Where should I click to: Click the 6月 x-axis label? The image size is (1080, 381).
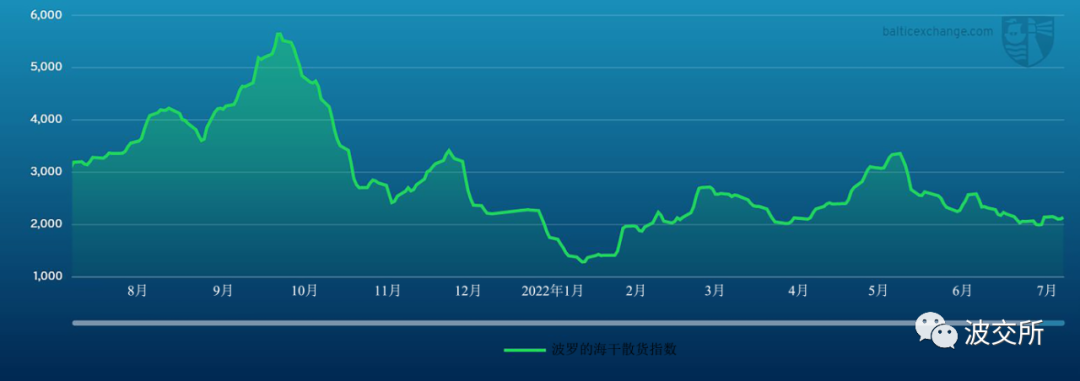962,291
